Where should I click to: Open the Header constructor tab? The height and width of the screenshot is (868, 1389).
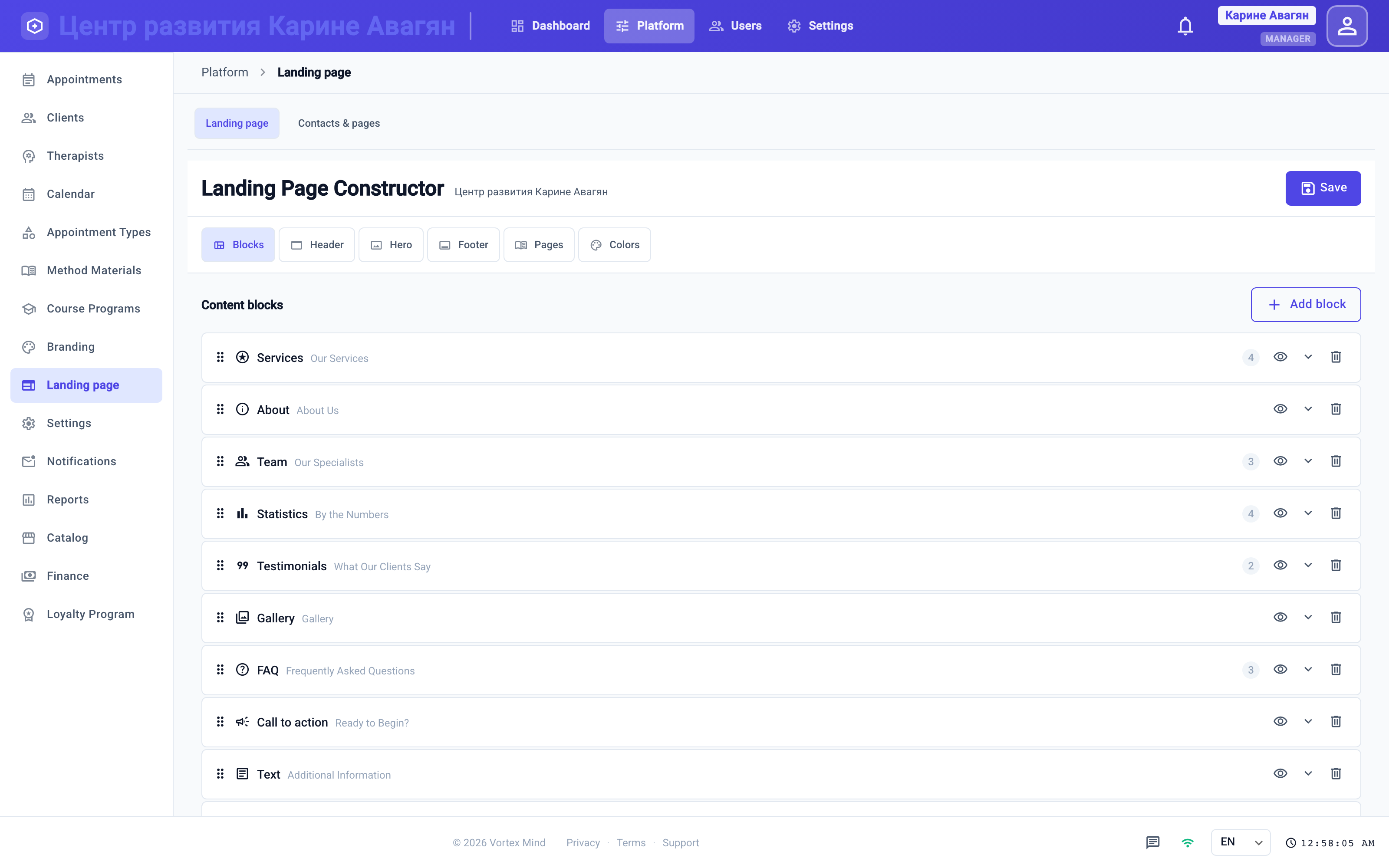pyautogui.click(x=317, y=245)
